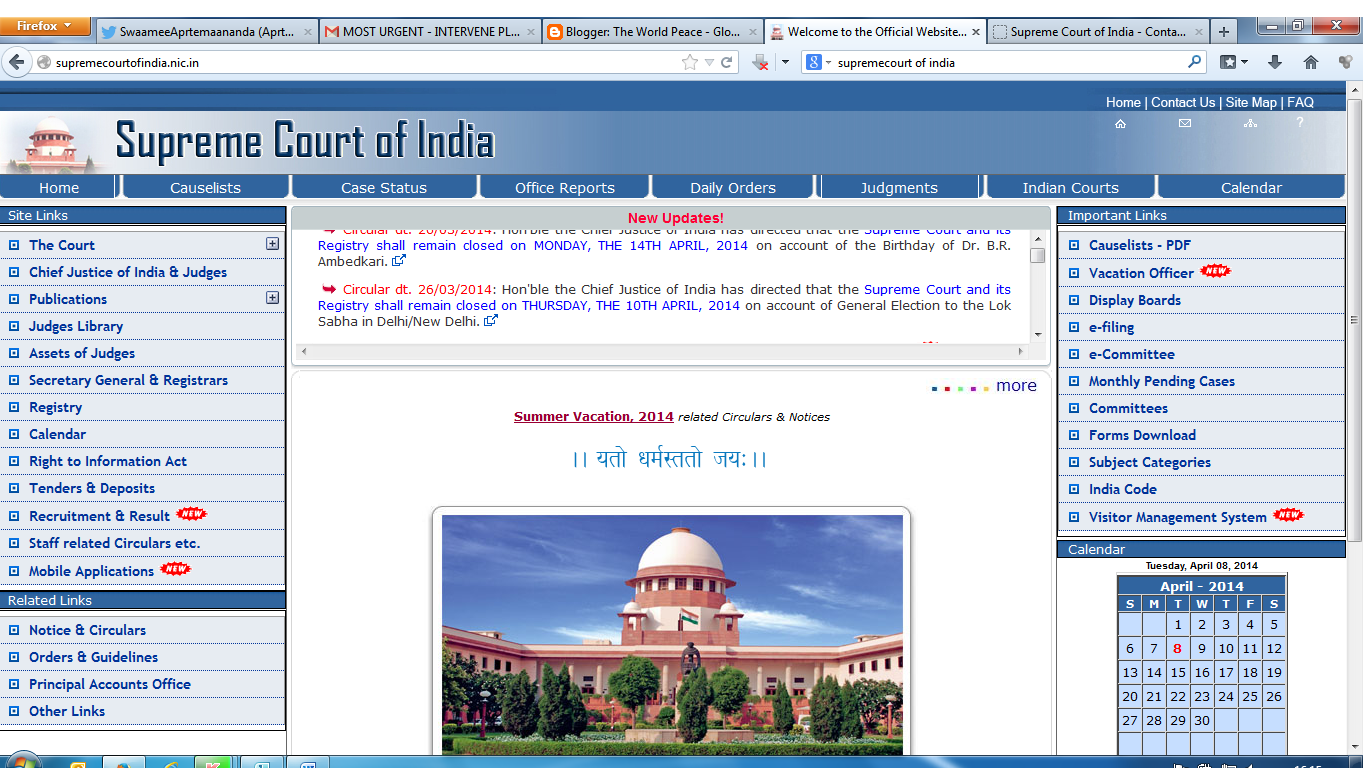Click the FAQ link in header

[1300, 102]
